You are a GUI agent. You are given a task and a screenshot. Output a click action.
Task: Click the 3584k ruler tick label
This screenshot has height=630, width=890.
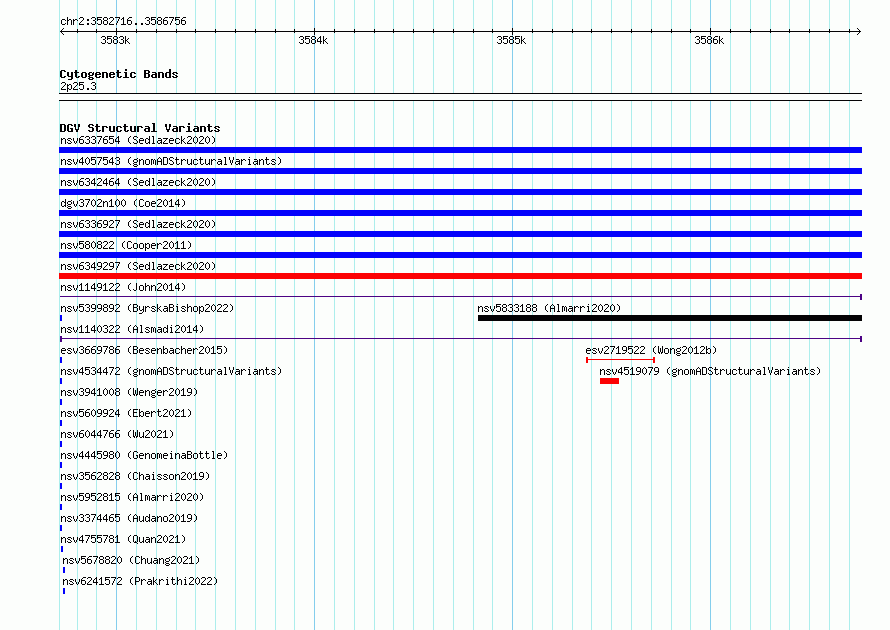(313, 40)
